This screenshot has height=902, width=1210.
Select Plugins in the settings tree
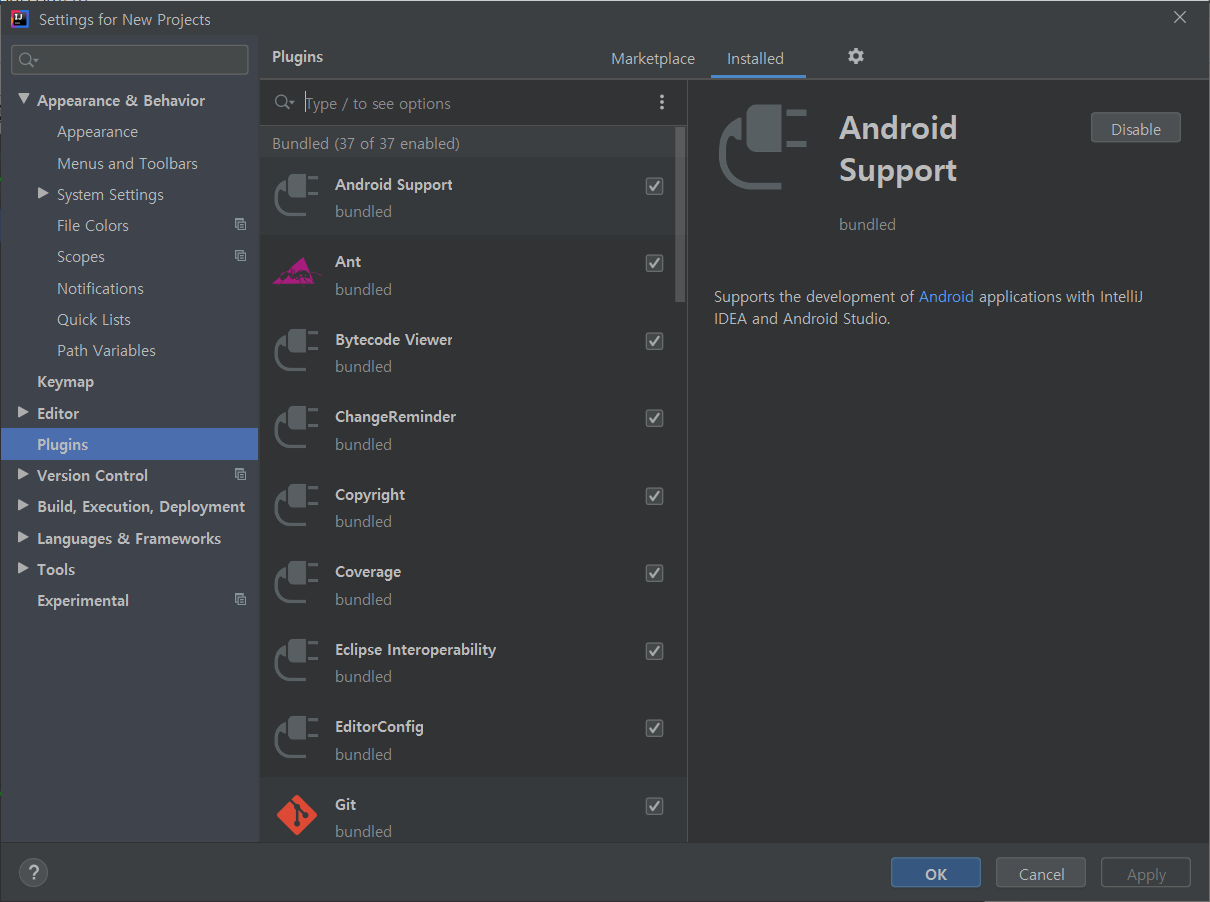pyautogui.click(x=129, y=444)
